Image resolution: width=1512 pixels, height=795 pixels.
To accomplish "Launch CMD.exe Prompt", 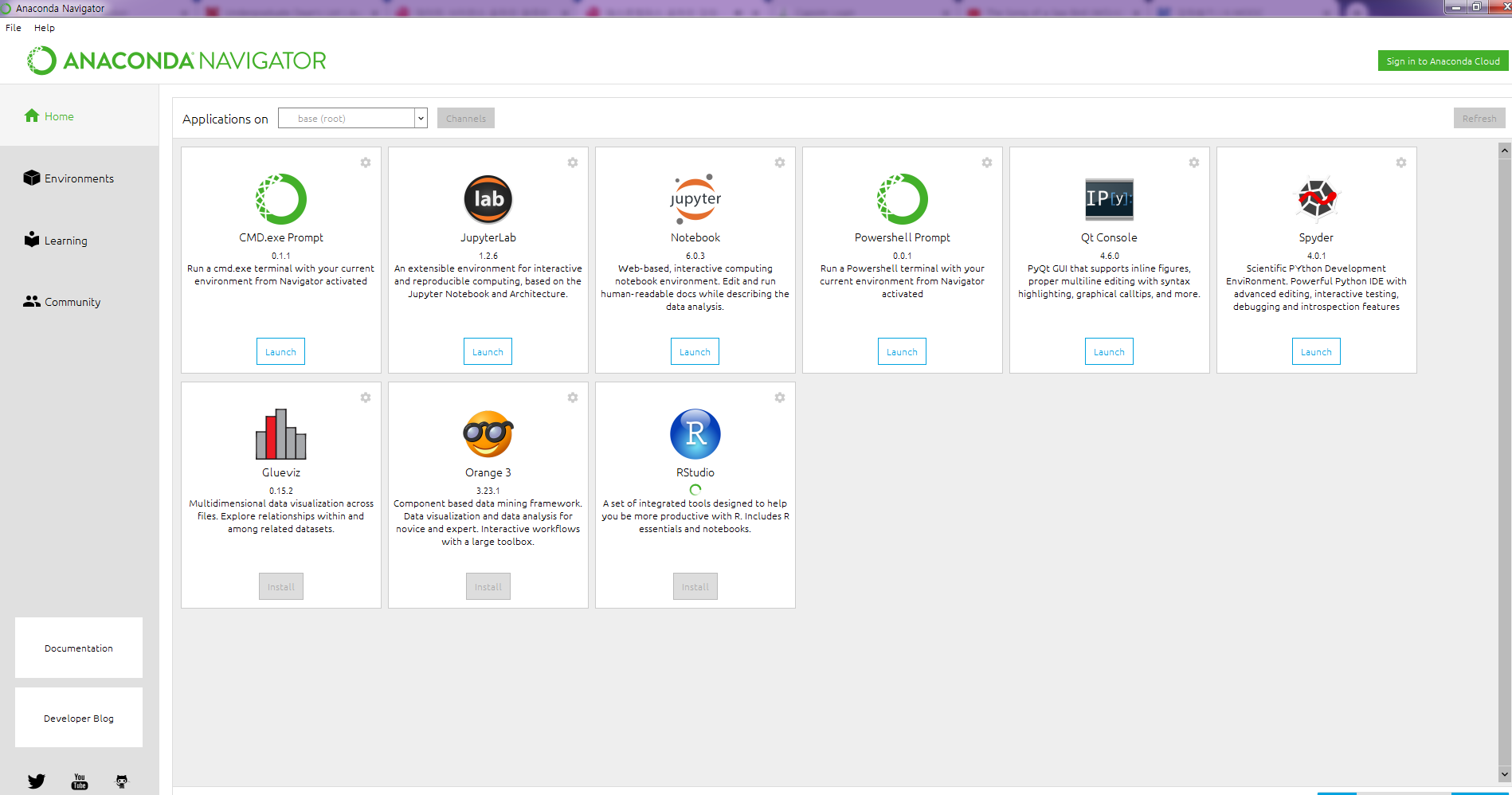I will point(280,351).
